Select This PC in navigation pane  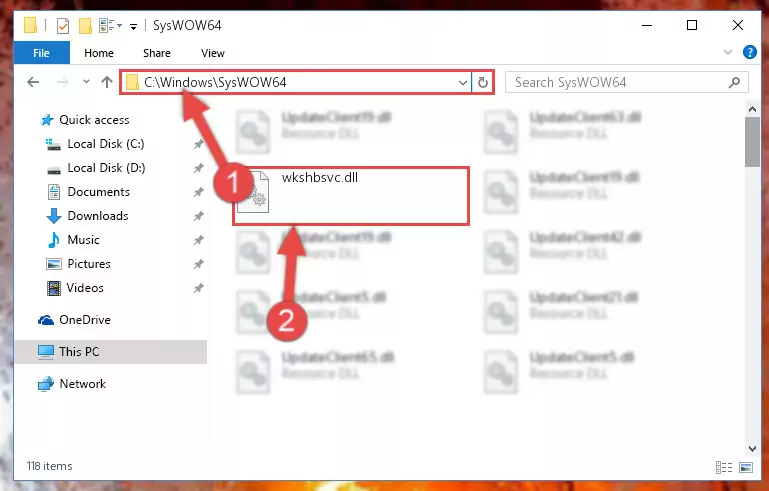(110, 352)
